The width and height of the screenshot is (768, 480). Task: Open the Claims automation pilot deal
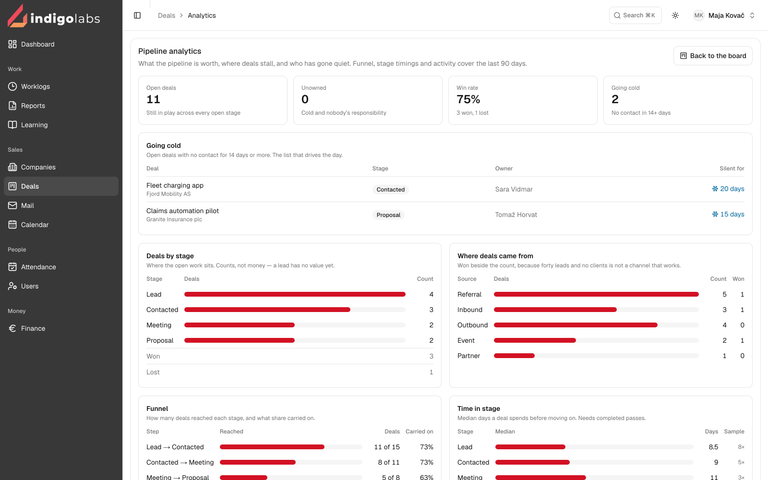point(182,211)
